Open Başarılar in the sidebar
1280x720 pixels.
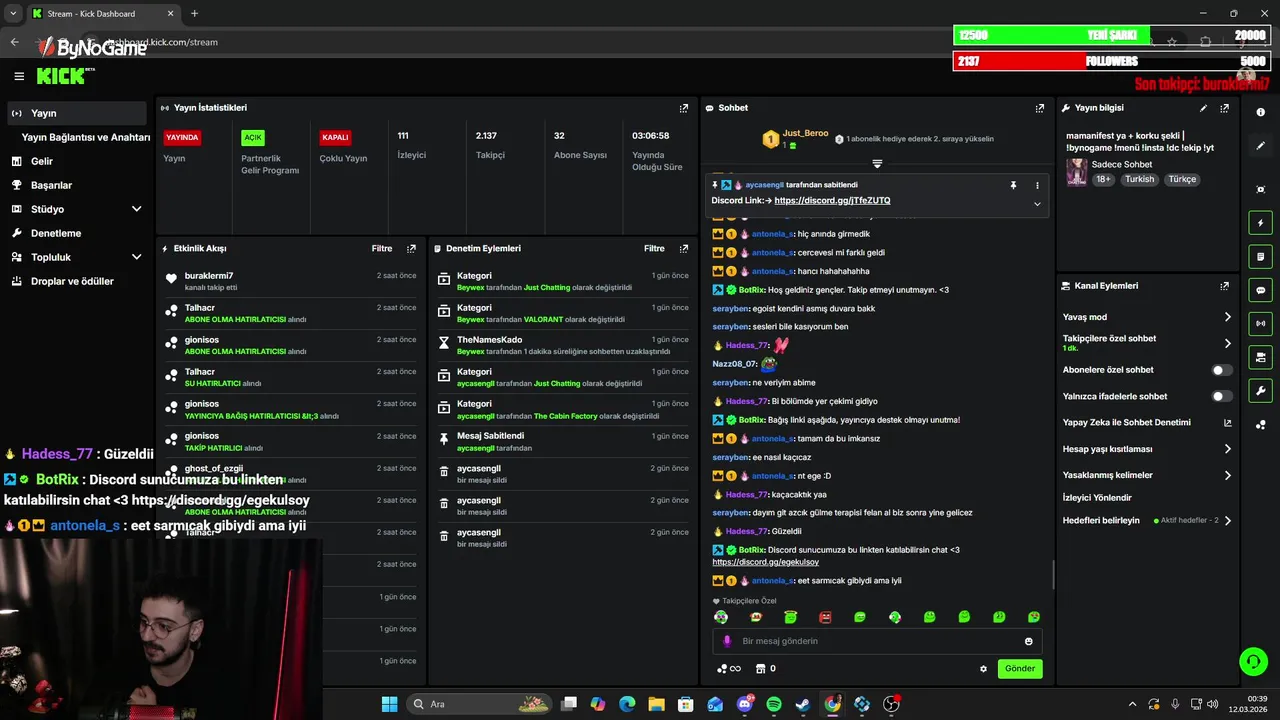point(76,185)
